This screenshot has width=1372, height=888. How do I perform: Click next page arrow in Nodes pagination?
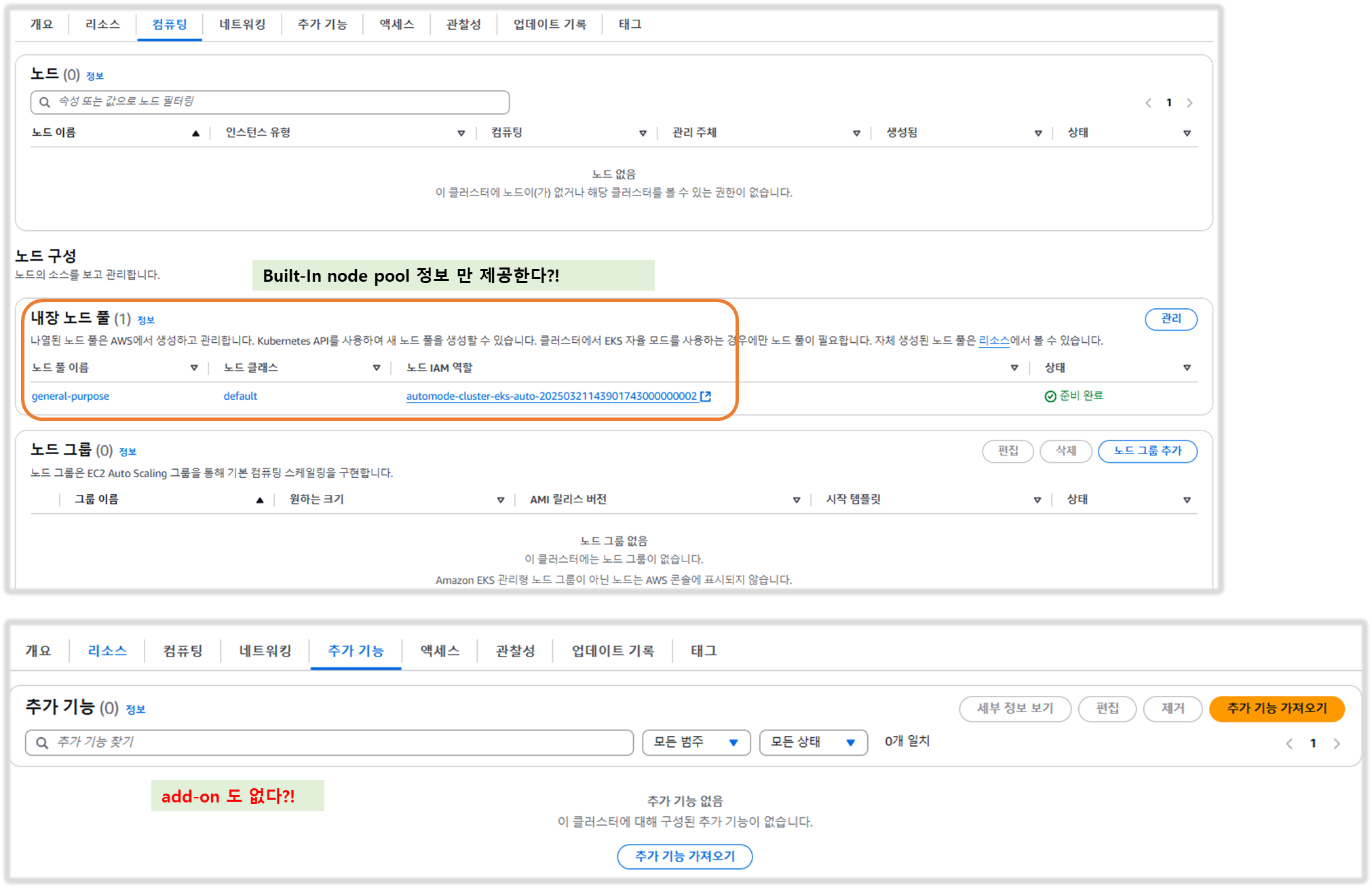coord(1189,103)
